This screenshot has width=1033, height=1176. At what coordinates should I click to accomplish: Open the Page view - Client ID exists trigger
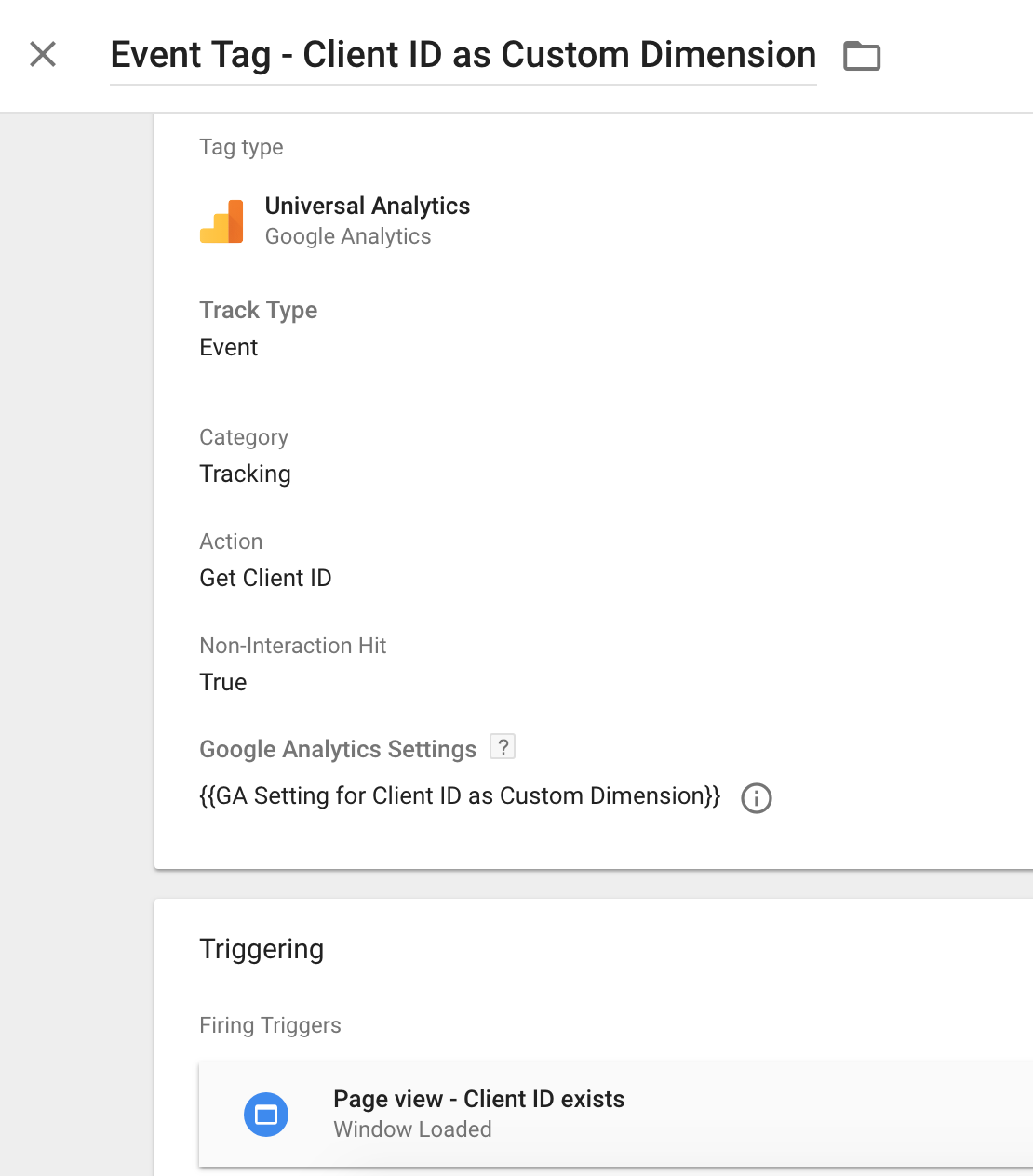616,1115
